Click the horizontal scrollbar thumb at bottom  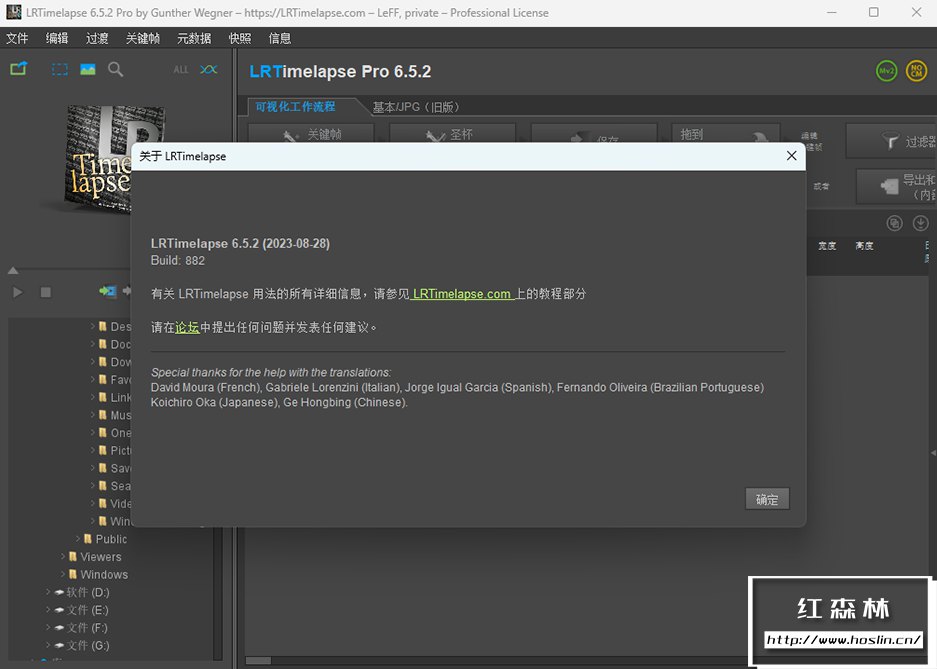coord(259,660)
